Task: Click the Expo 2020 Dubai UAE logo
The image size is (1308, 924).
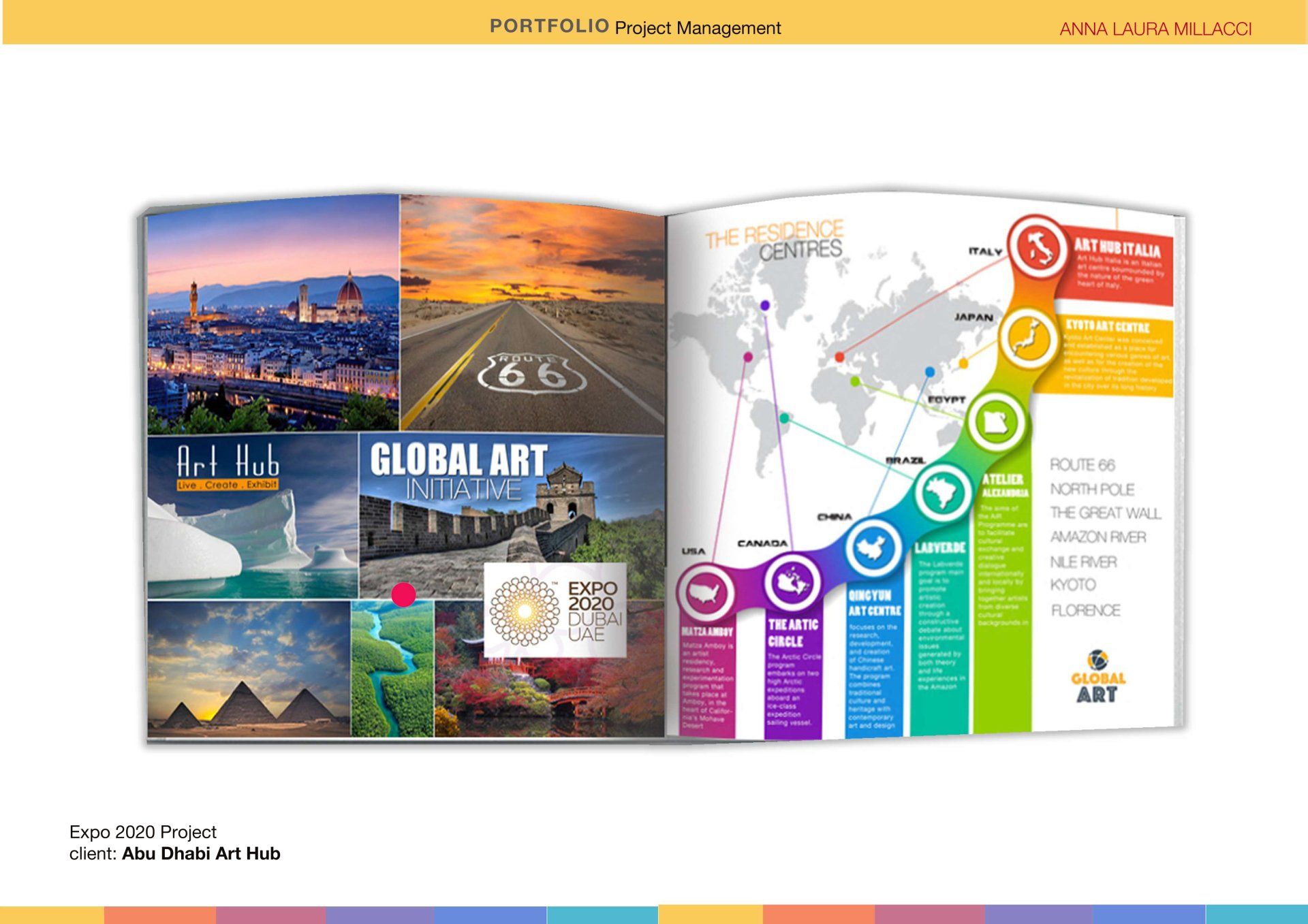Action: pyautogui.click(x=555, y=610)
